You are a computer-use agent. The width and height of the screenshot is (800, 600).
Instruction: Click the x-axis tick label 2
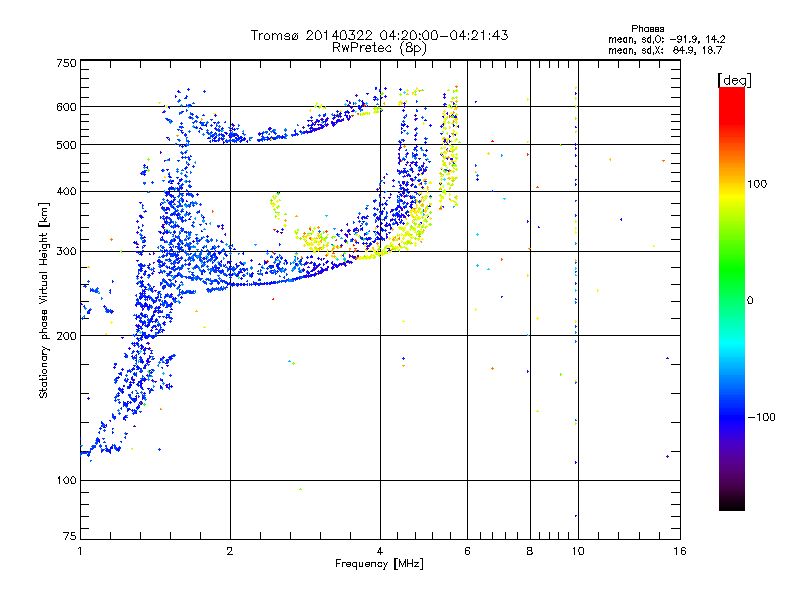230,551
